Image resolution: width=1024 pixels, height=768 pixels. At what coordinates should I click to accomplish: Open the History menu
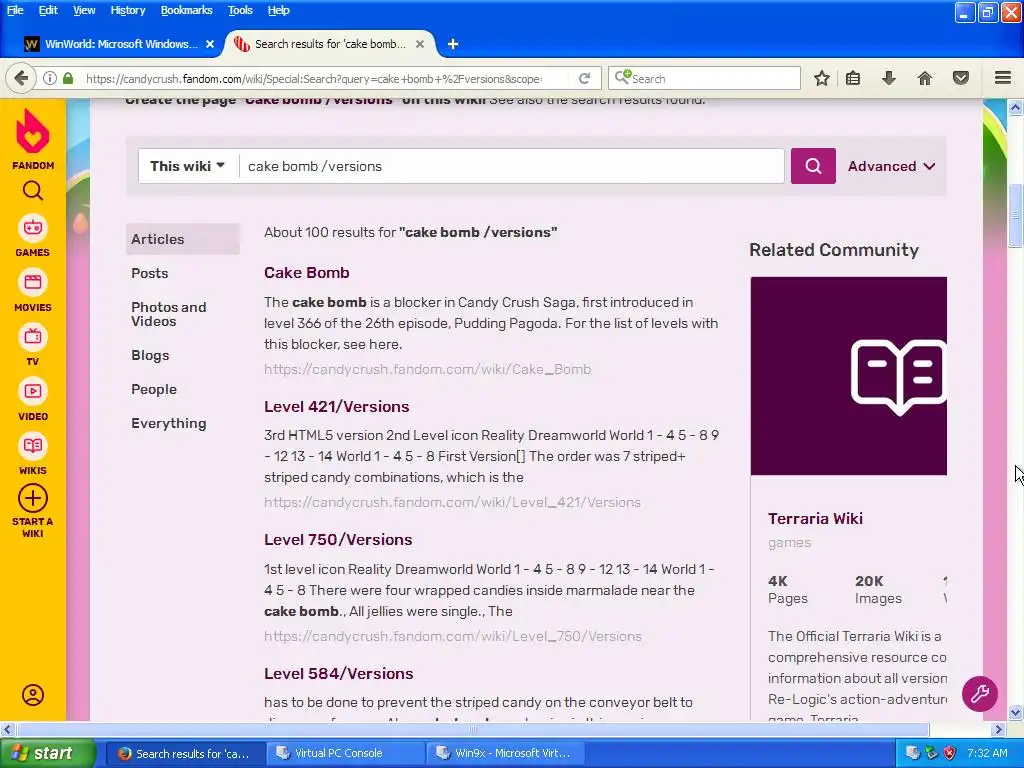(x=127, y=10)
